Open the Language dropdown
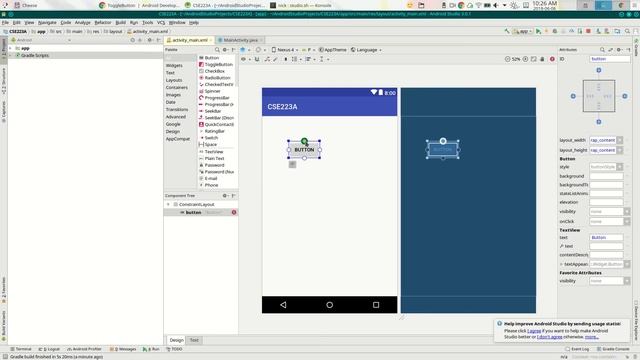 pyautogui.click(x=366, y=50)
